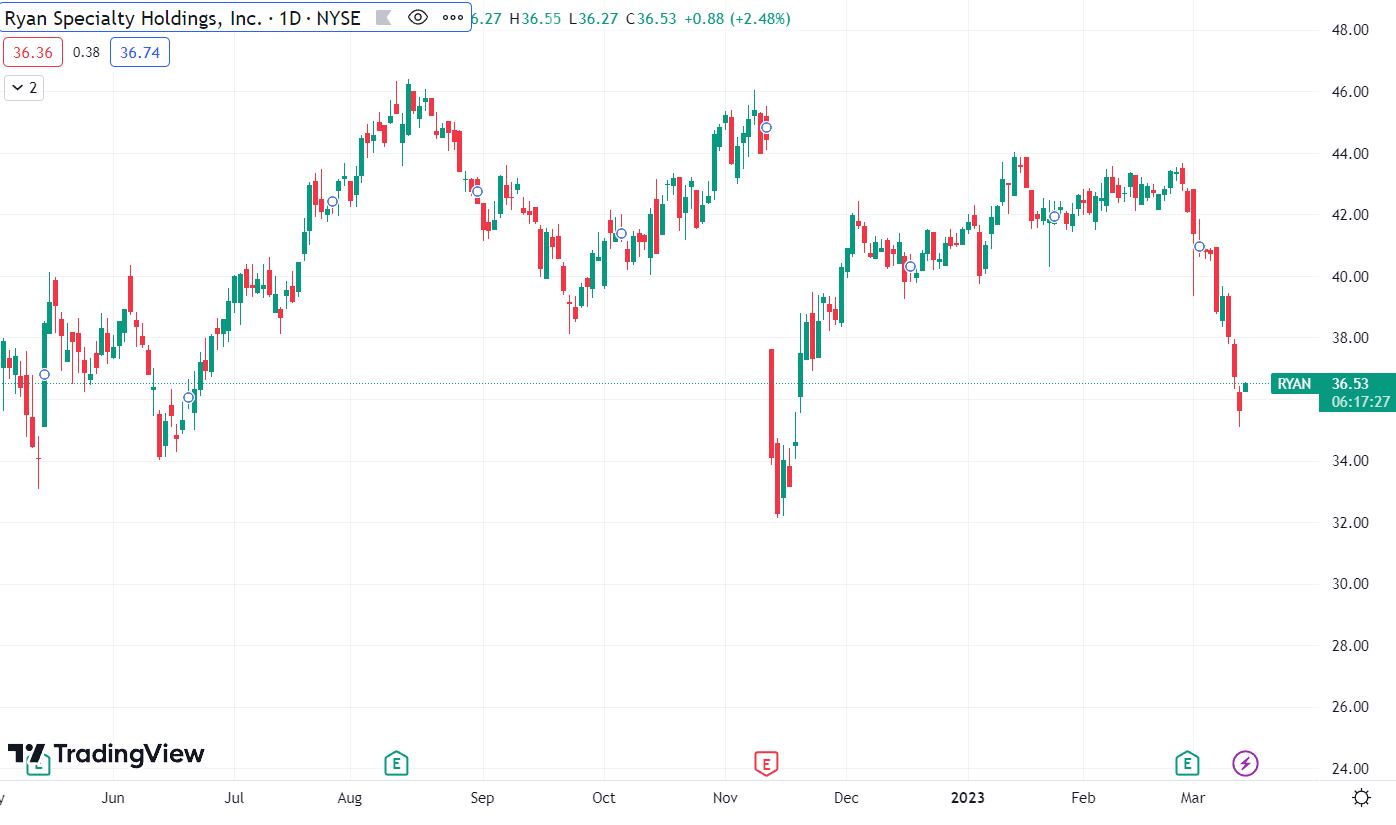1396x825 pixels.
Task: Click the Jul label on the time axis
Action: (x=234, y=798)
